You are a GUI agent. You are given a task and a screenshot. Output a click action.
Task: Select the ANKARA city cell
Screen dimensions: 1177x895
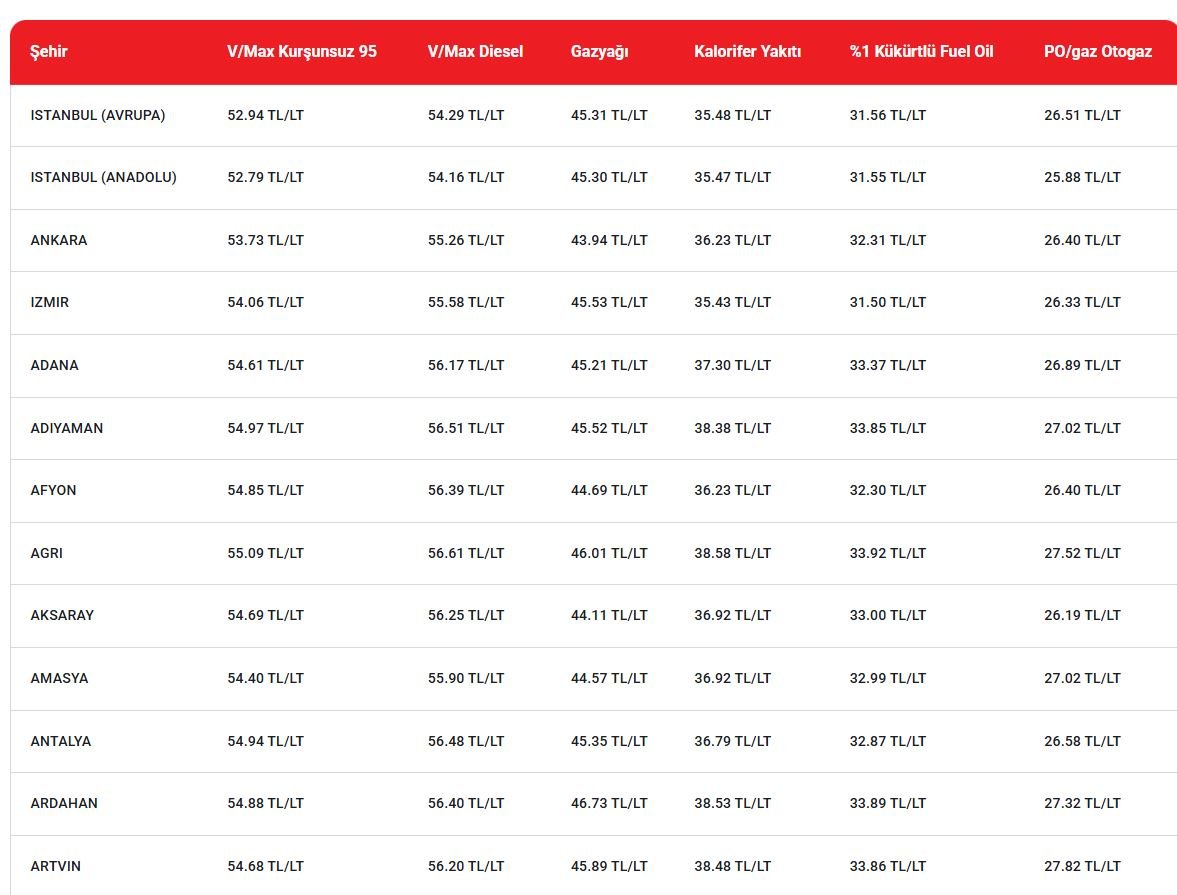[x=59, y=240]
